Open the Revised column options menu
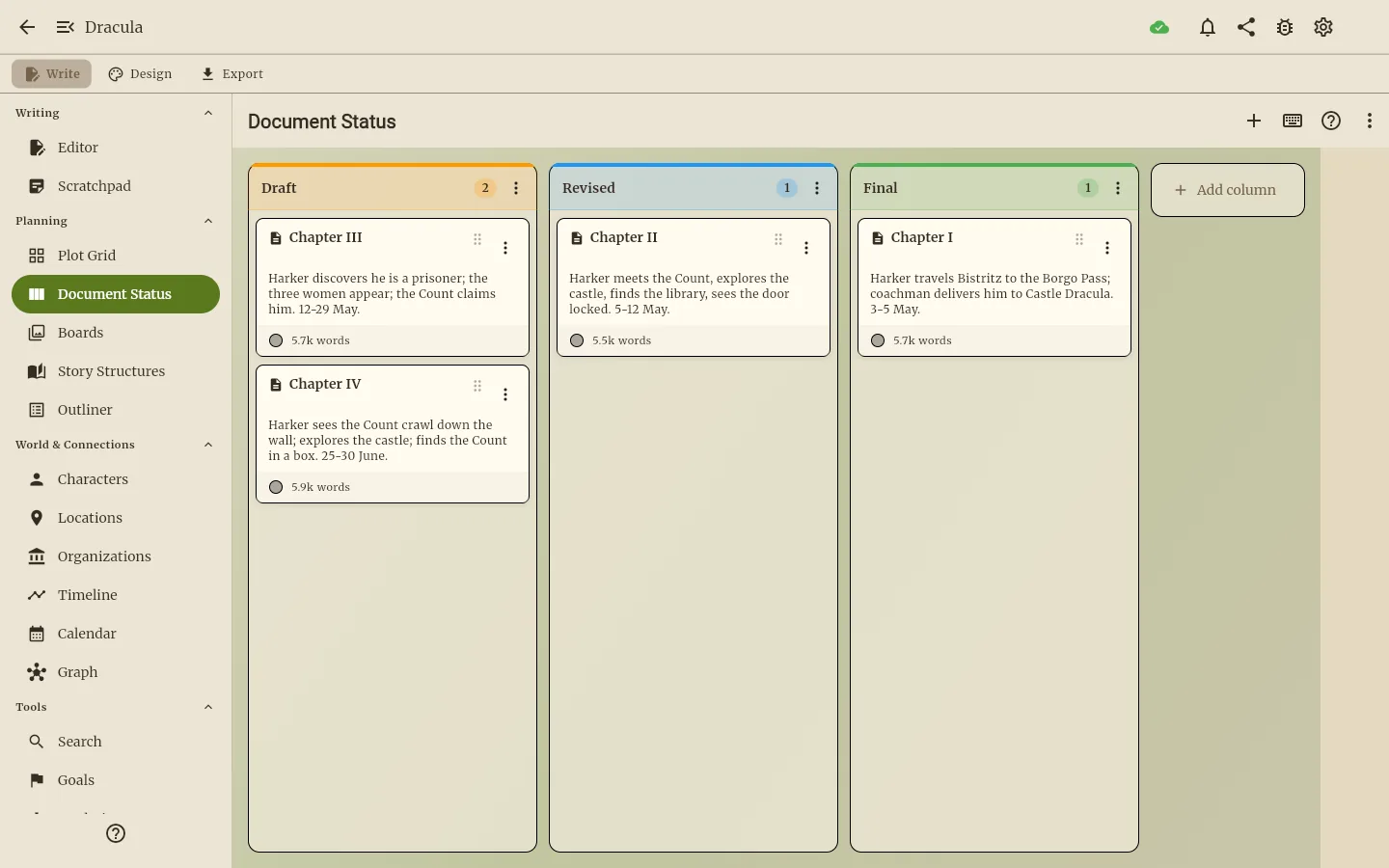Image resolution: width=1389 pixels, height=868 pixels. click(x=817, y=188)
